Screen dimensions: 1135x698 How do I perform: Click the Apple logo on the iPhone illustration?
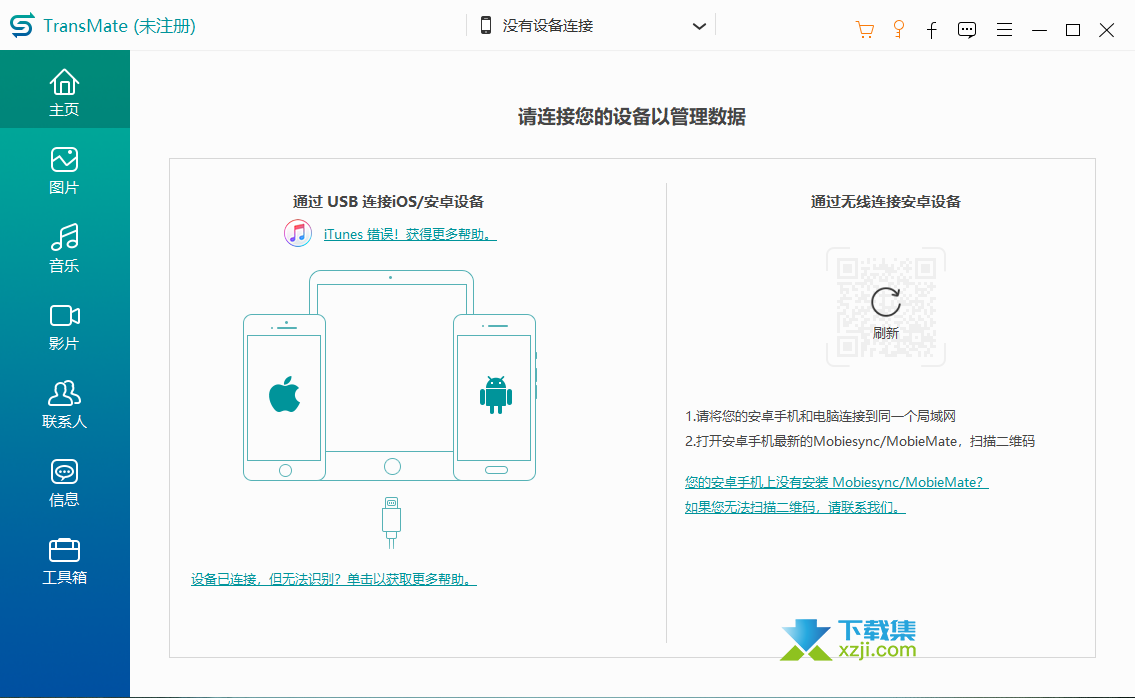coord(284,395)
